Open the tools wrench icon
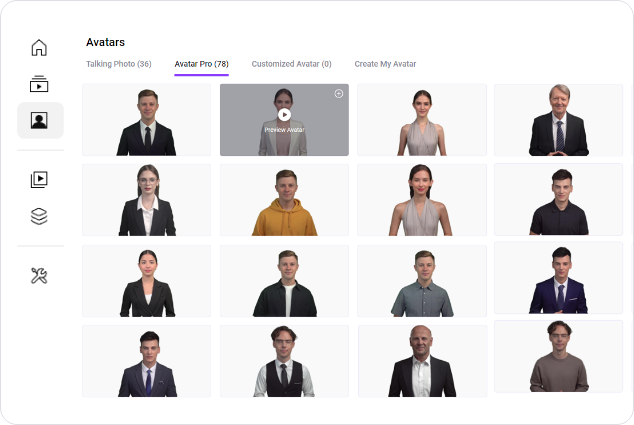Image resolution: width=634 pixels, height=425 pixels. (x=39, y=275)
